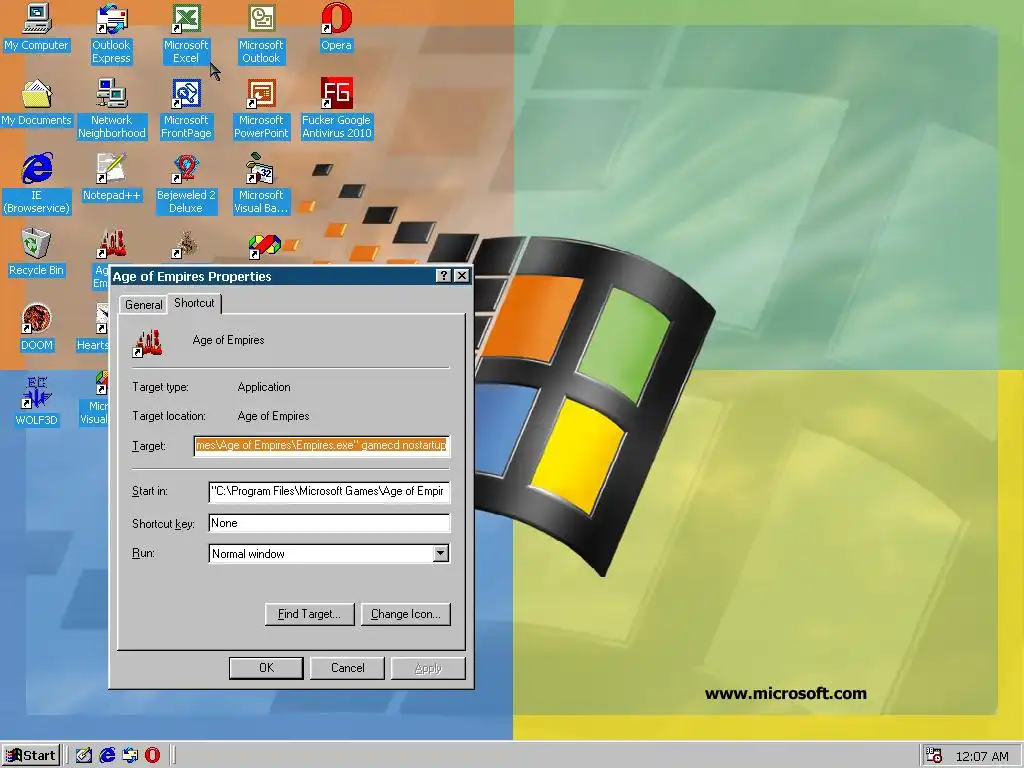Select the brown shortcut icon beside Age of Empires
The image size is (1024, 768).
point(186,245)
